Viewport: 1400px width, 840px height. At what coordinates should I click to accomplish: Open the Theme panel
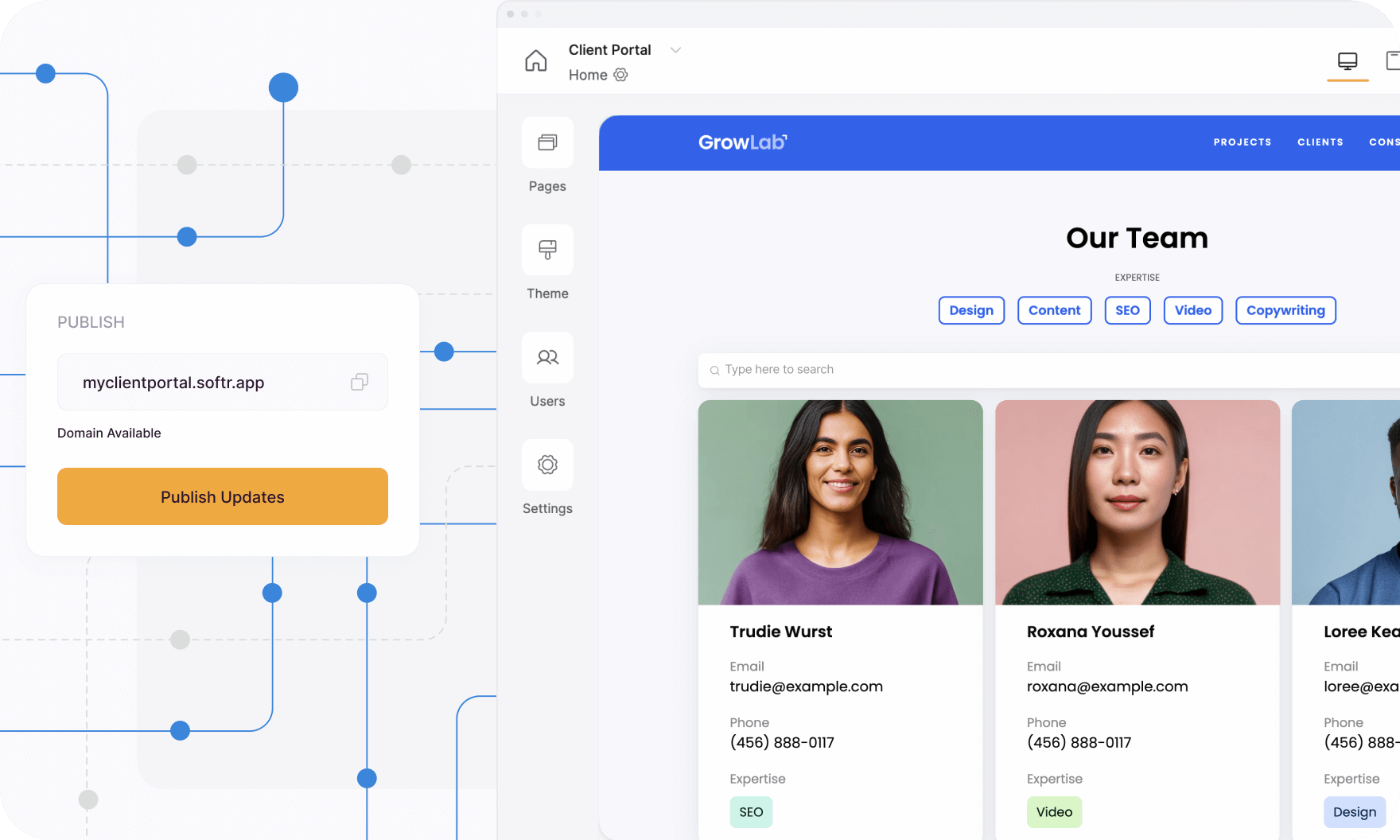tap(547, 250)
